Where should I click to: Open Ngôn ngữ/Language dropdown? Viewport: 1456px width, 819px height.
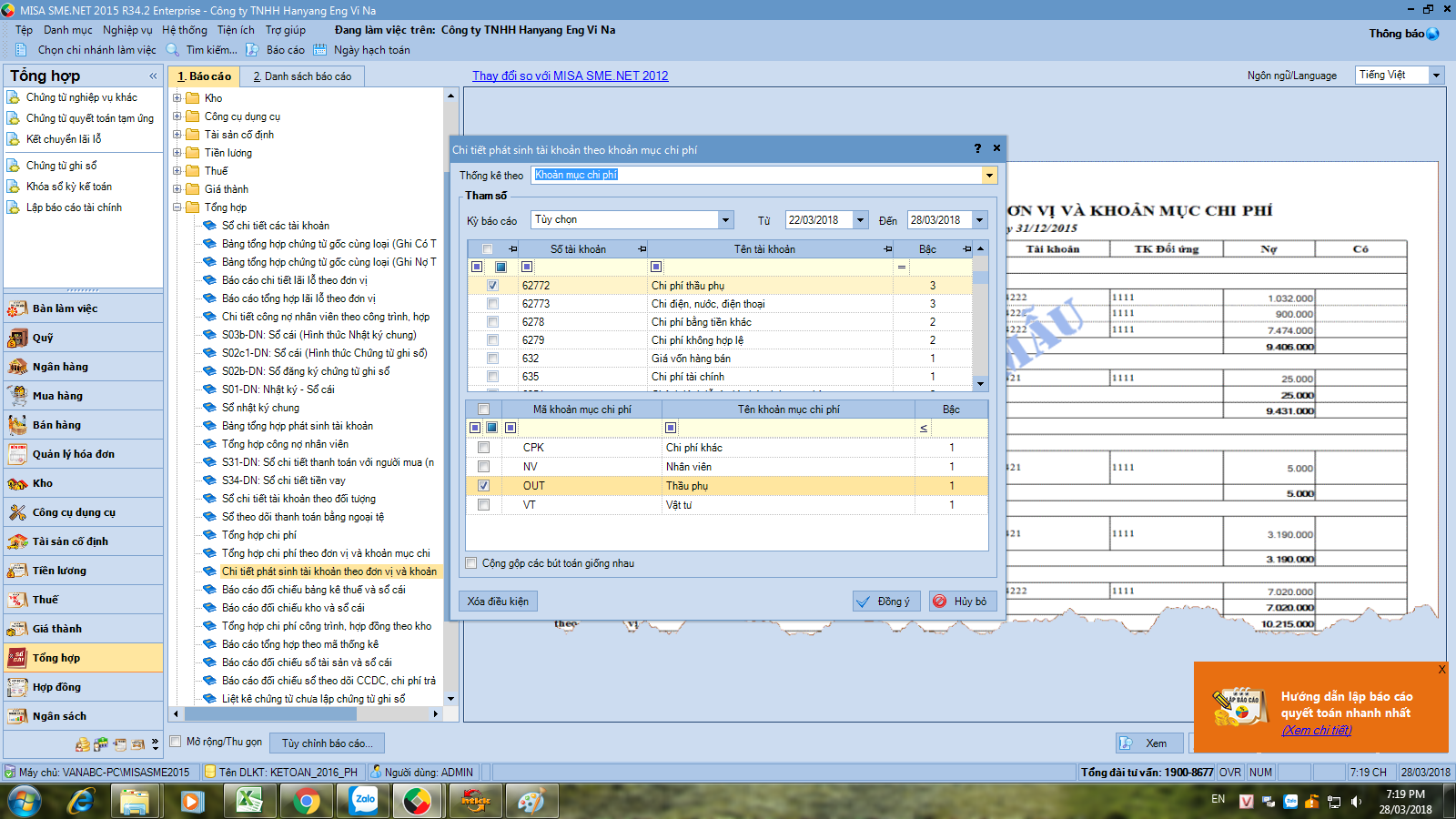[1437, 76]
